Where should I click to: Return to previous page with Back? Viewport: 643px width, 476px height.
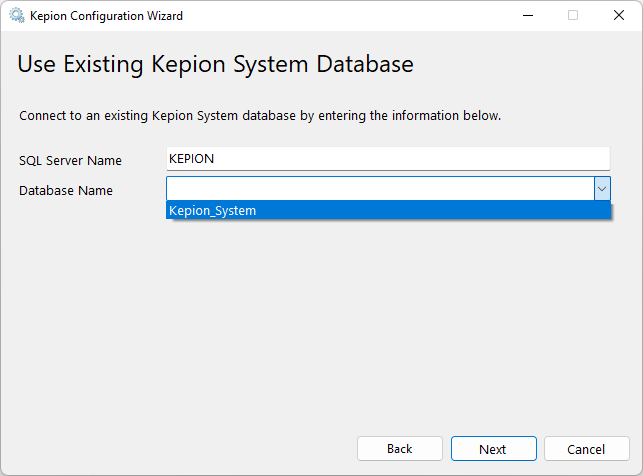400,449
